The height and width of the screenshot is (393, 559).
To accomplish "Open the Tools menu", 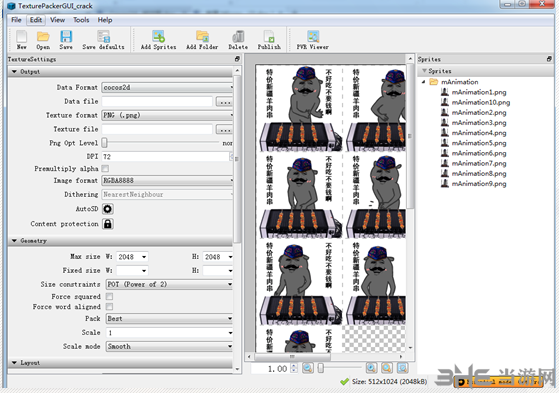I will tap(81, 20).
